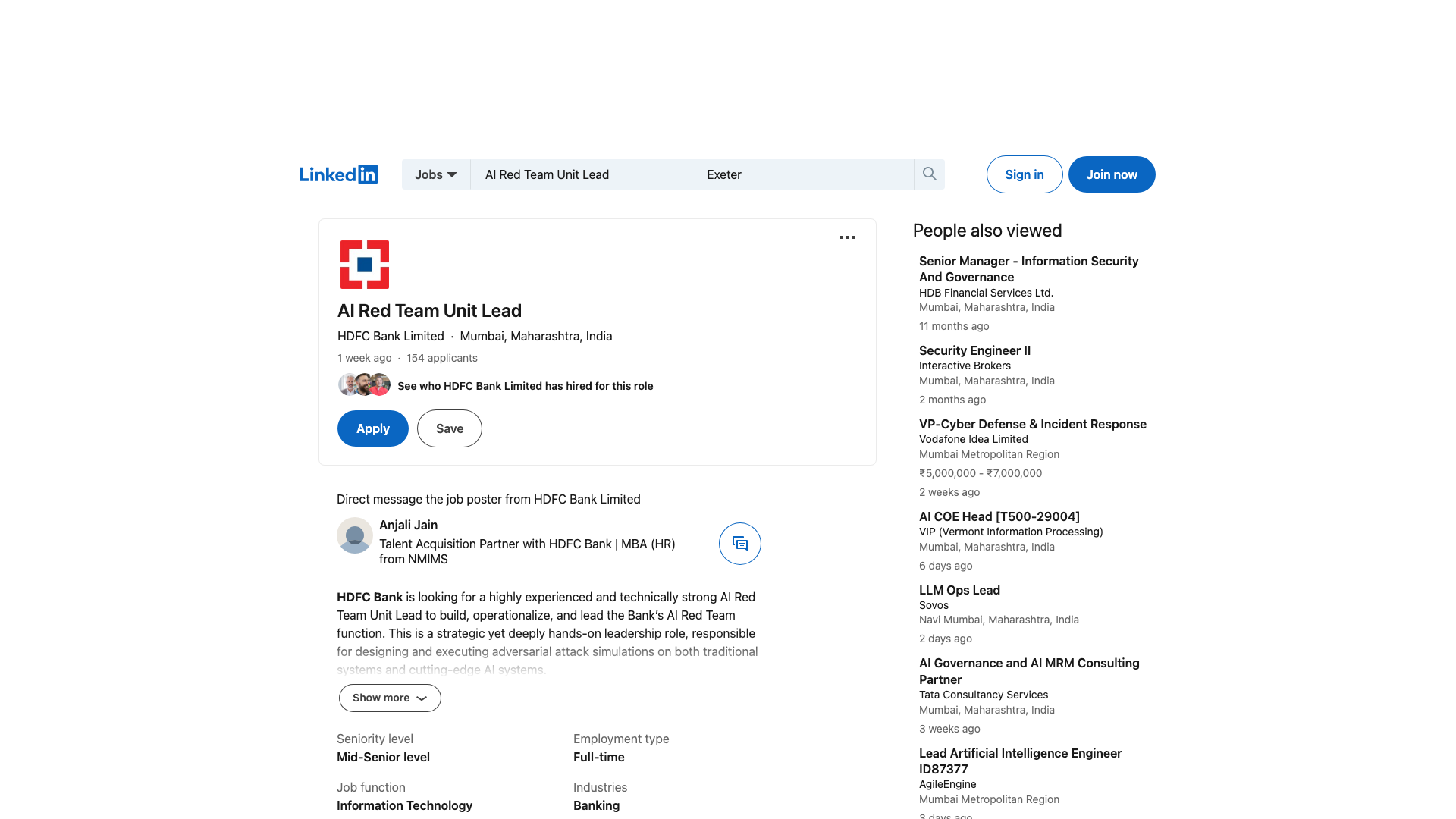
Task: Click the text 'HDB Financial Services Ltd.'
Action: click(x=986, y=293)
